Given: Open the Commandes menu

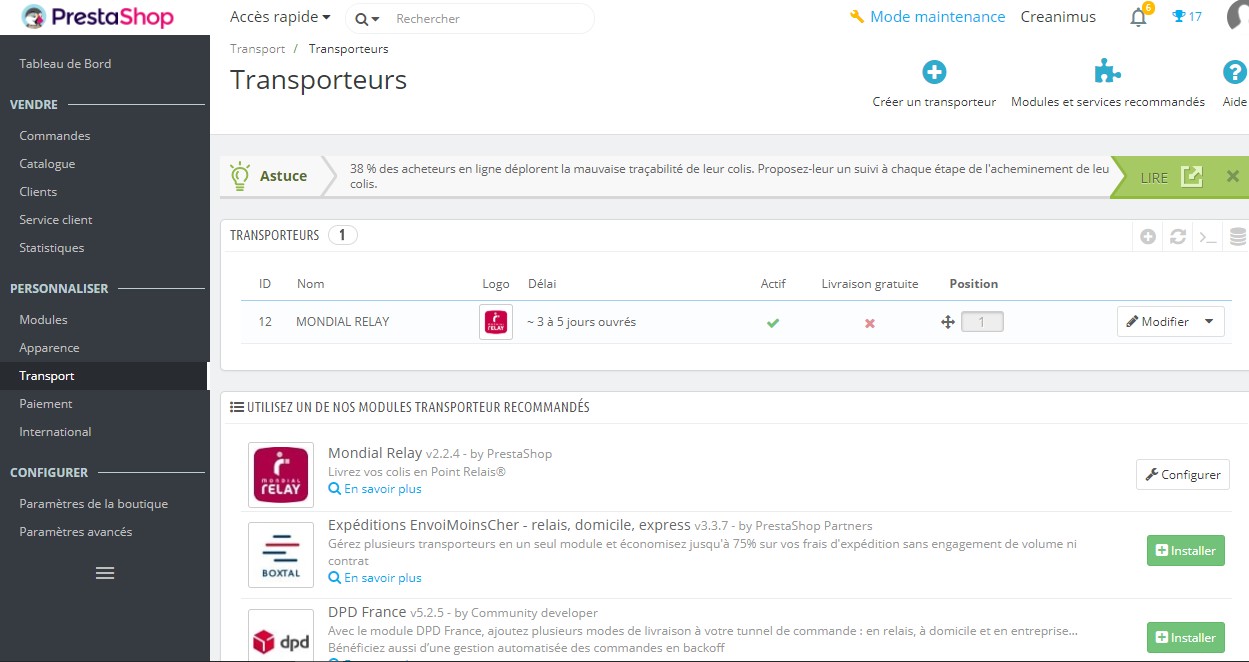Looking at the screenshot, I should click(x=55, y=135).
